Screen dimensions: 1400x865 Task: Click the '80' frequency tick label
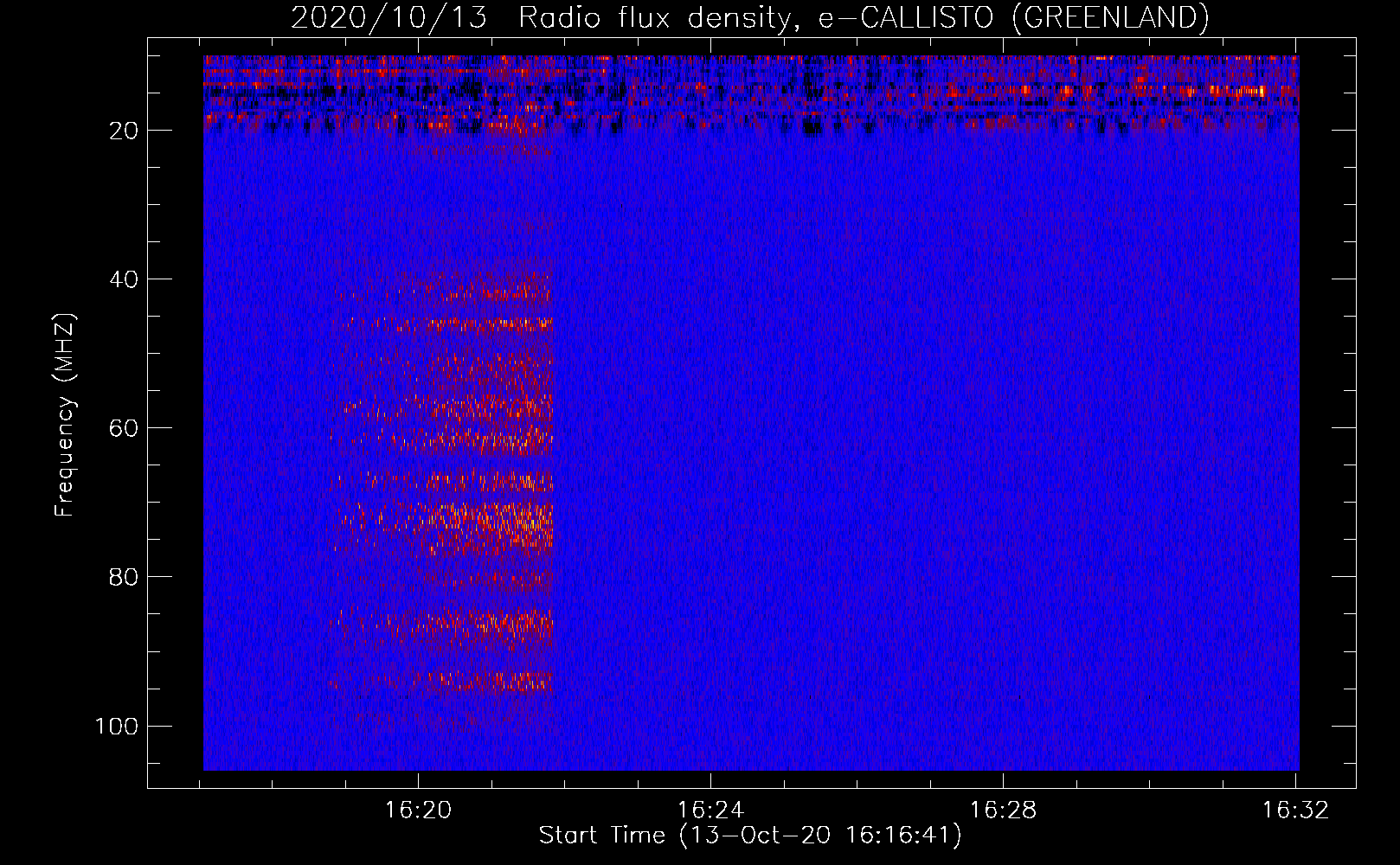click(x=124, y=577)
